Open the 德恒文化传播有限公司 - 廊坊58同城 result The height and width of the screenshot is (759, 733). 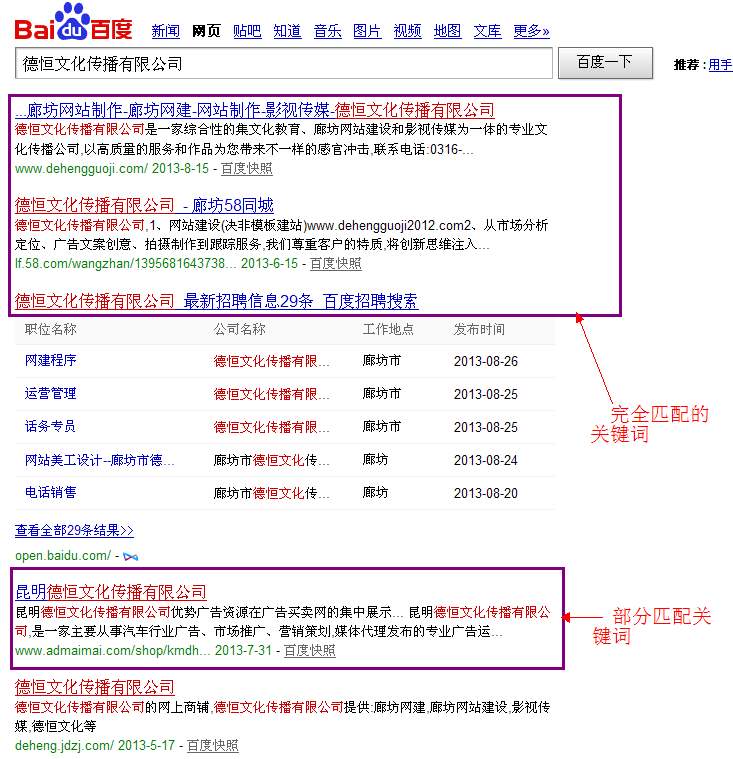144,205
